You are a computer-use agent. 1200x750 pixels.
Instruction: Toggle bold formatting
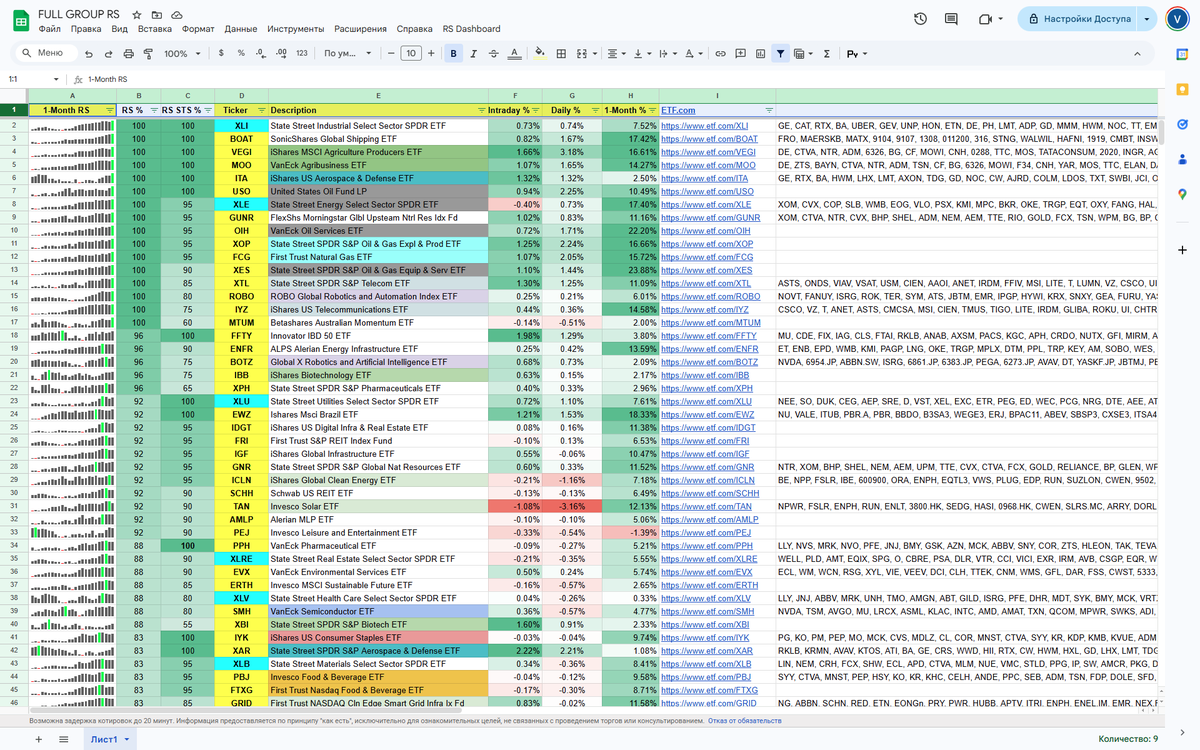coord(454,54)
